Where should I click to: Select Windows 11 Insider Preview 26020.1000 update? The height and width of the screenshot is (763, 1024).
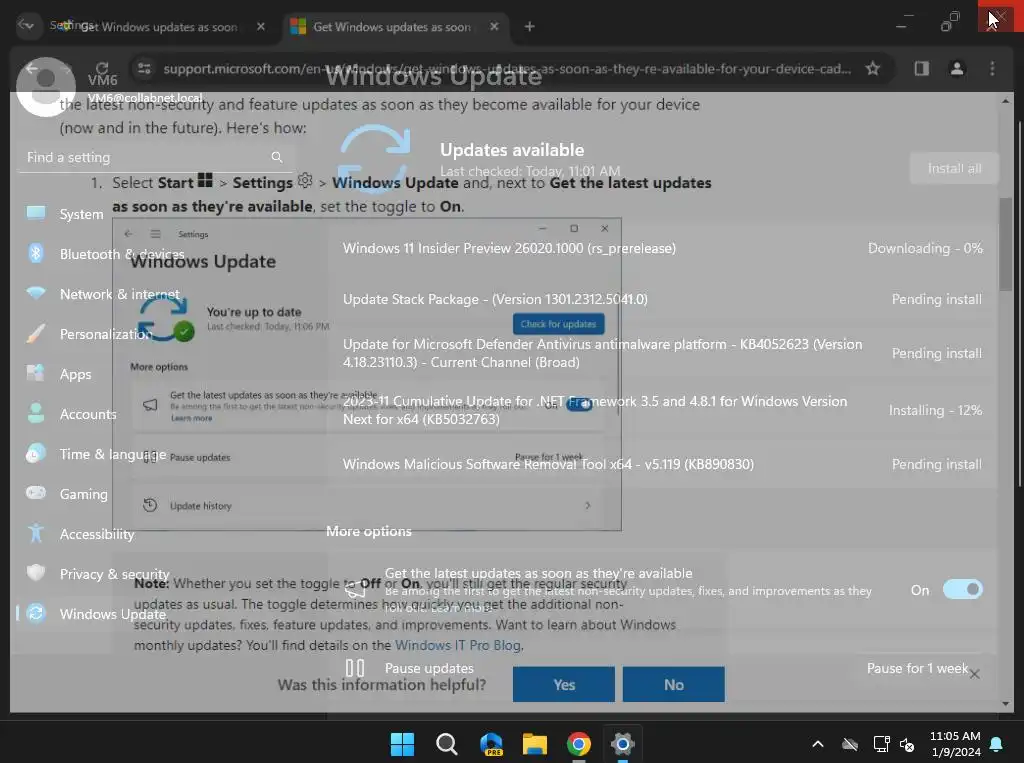pos(663,248)
